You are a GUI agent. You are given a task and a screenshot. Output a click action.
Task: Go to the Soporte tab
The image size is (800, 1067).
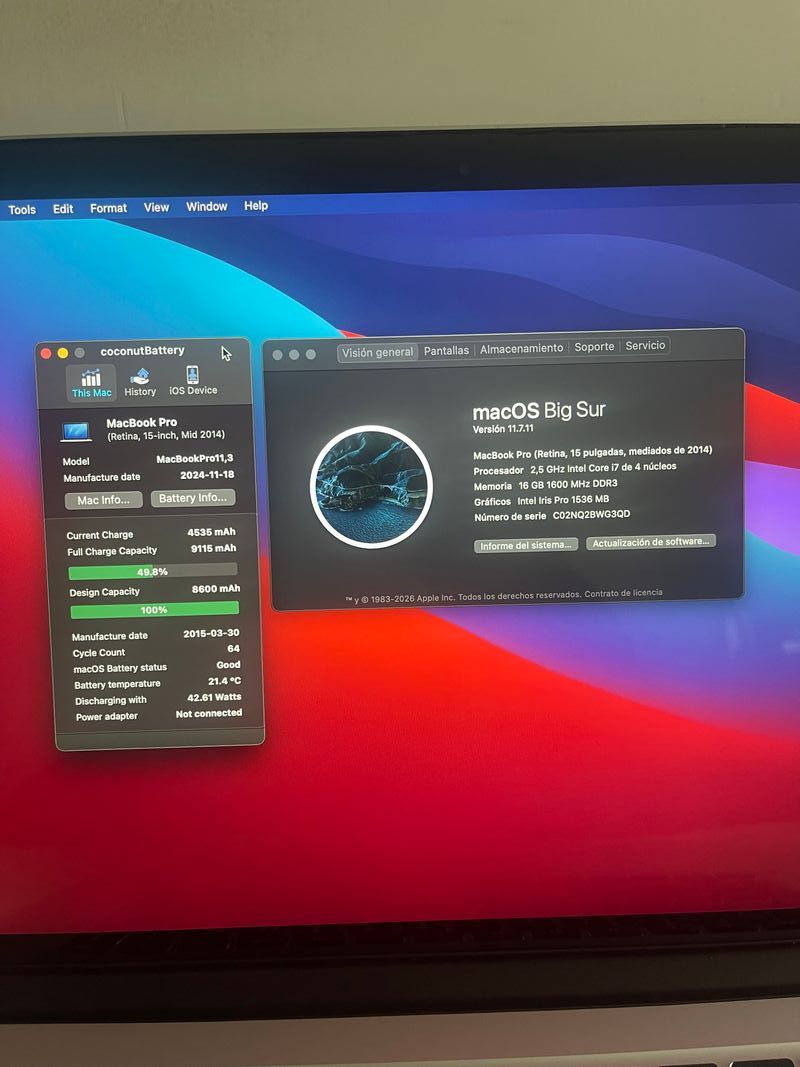click(x=594, y=347)
